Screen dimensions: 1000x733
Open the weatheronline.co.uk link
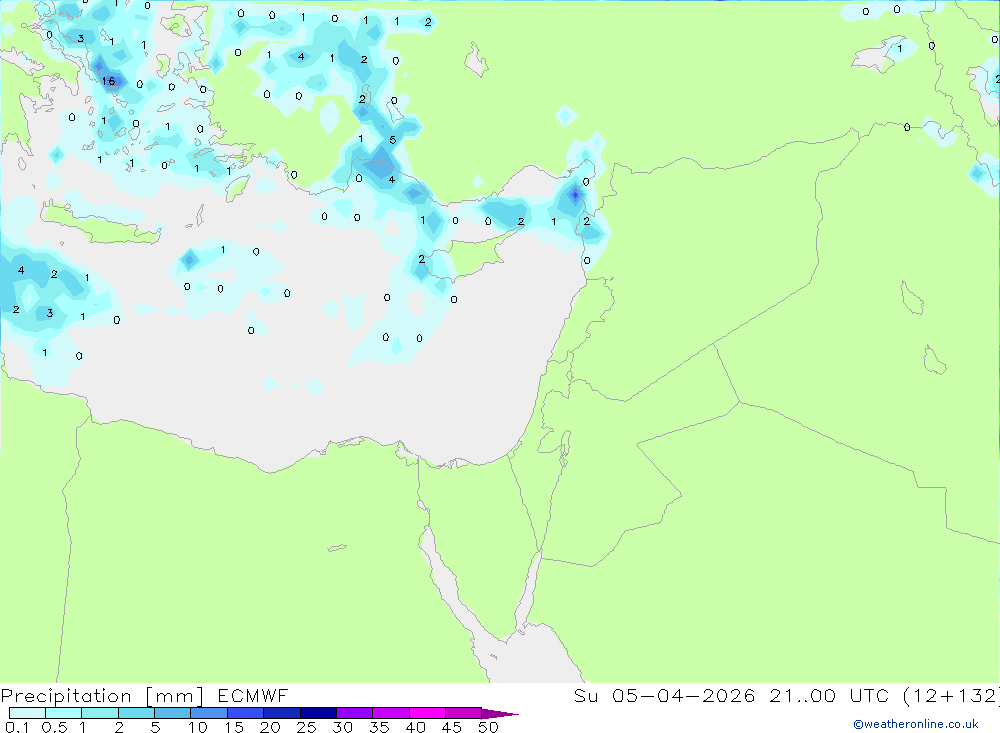click(x=915, y=724)
